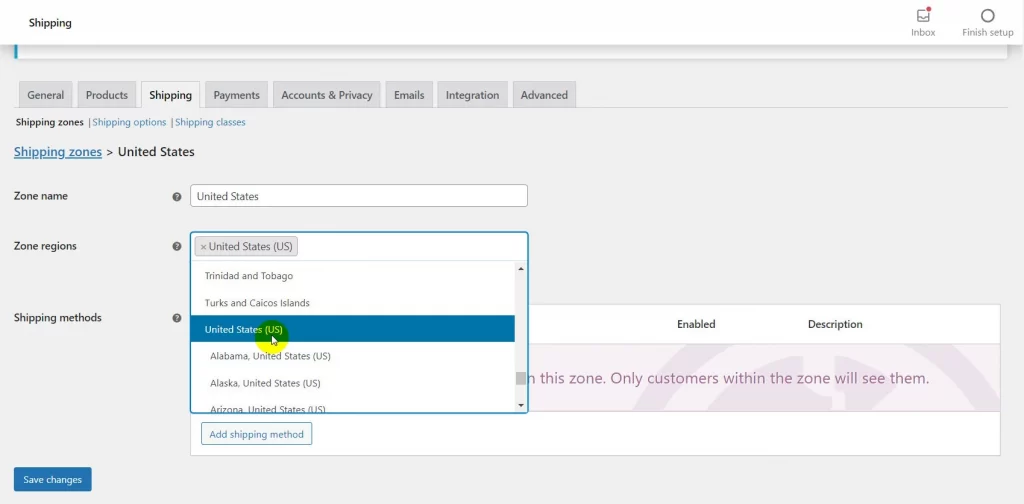The height and width of the screenshot is (504, 1024).
Task: Open the Advanced tab
Action: click(544, 95)
